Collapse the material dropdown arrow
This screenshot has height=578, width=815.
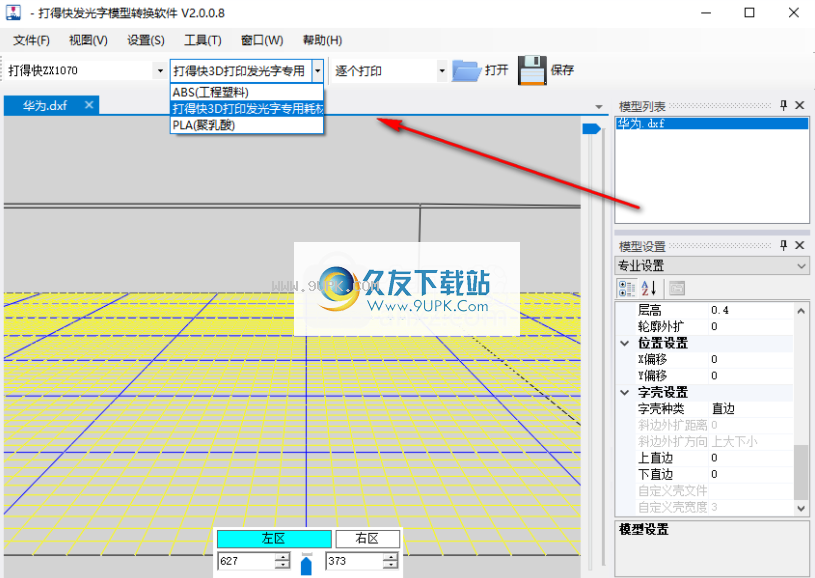pyautogui.click(x=318, y=71)
